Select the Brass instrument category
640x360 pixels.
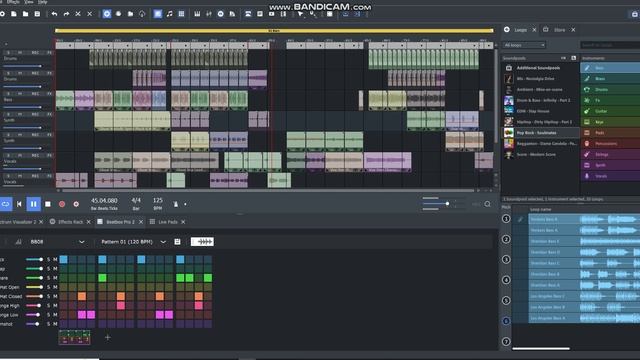pyautogui.click(x=610, y=78)
